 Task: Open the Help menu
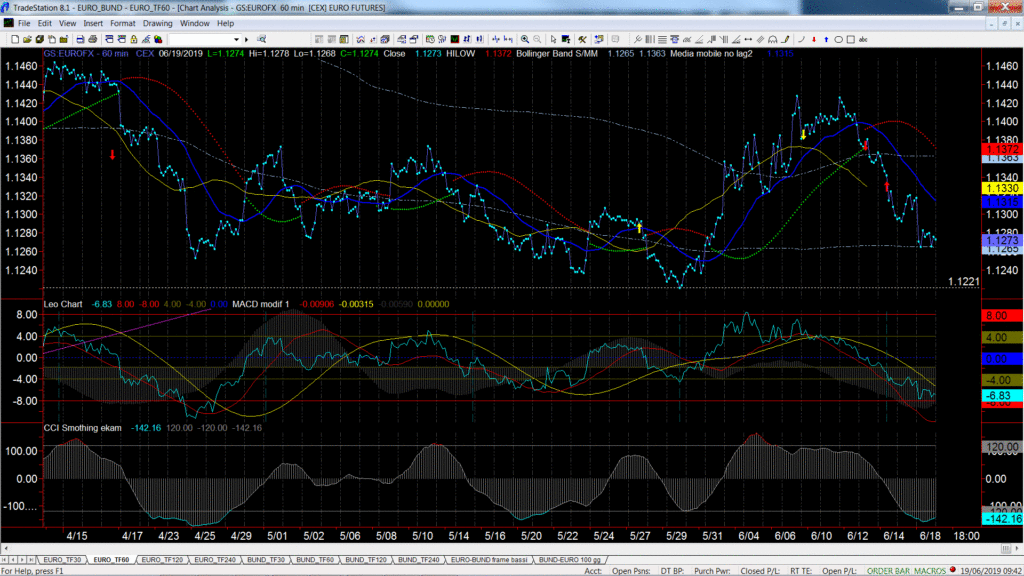click(225, 24)
